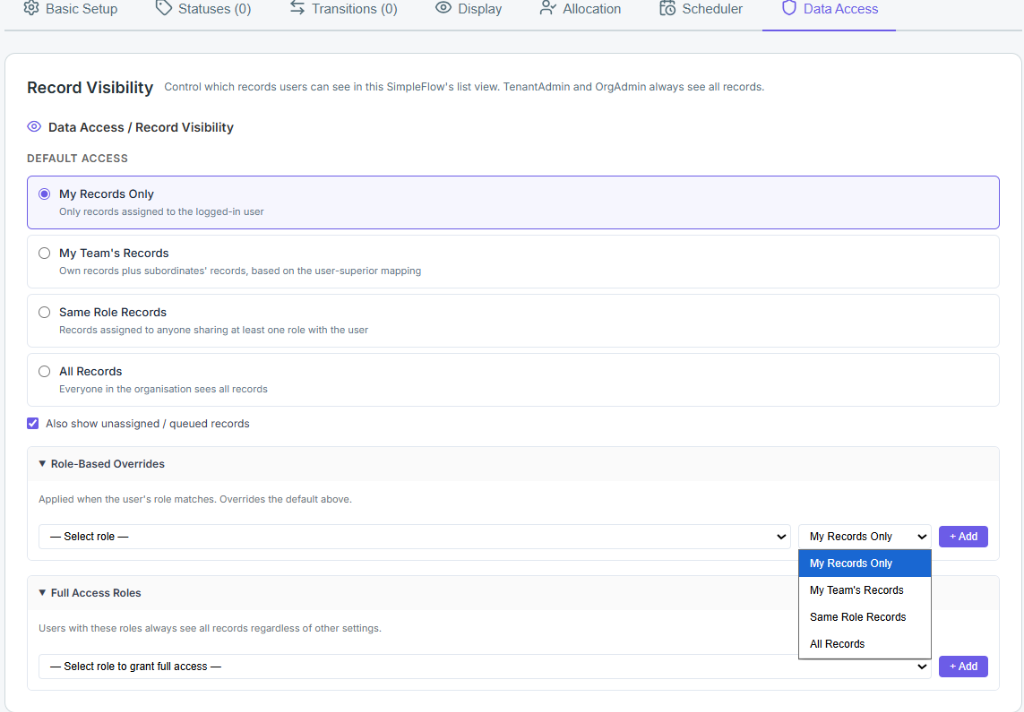Click Add button in Full Access Roles
This screenshot has width=1024, height=712.
pos(963,666)
